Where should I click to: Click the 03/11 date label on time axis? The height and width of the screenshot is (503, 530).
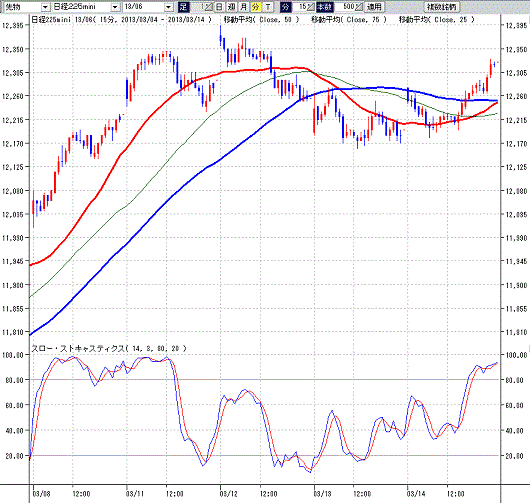click(135, 494)
